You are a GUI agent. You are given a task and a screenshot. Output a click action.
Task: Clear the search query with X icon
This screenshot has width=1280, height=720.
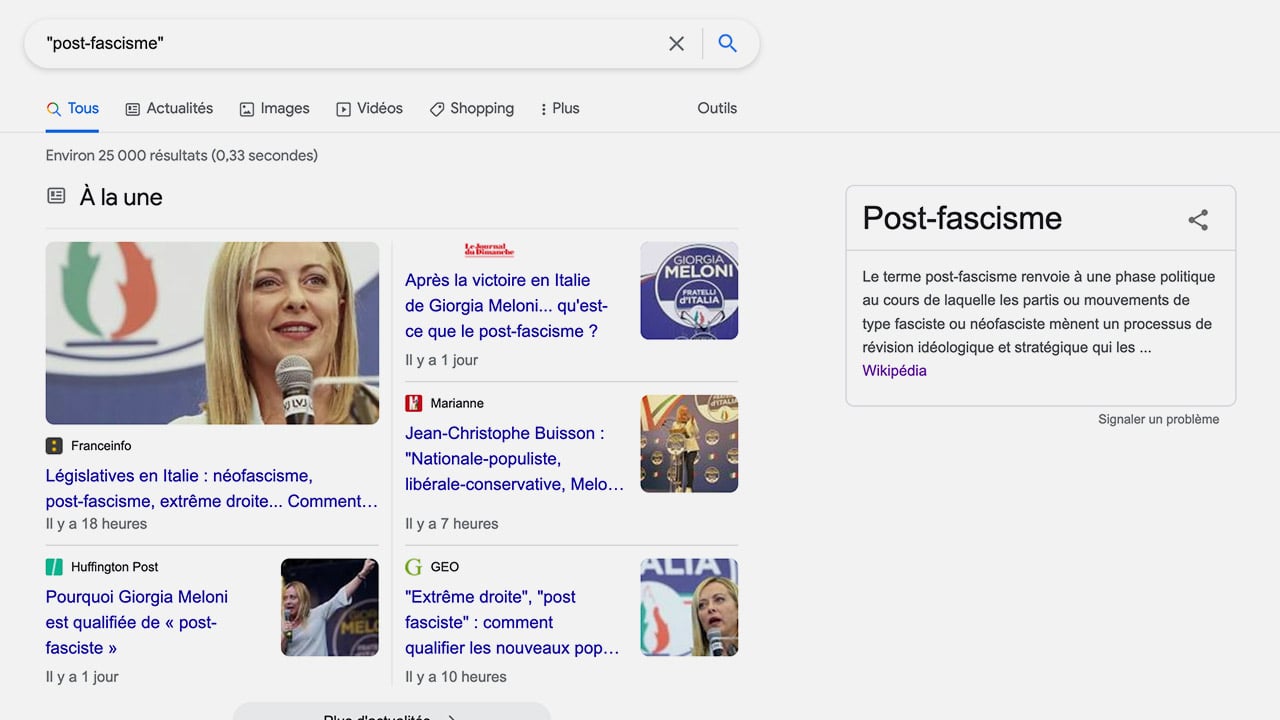click(677, 43)
